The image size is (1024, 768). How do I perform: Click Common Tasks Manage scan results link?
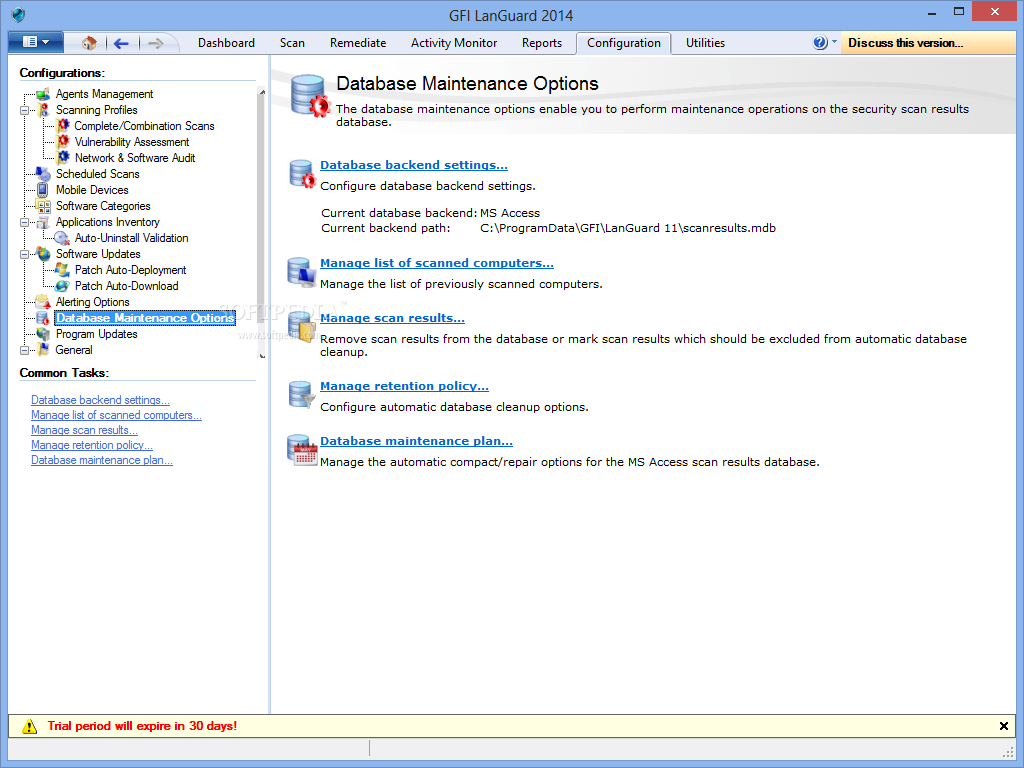(84, 430)
